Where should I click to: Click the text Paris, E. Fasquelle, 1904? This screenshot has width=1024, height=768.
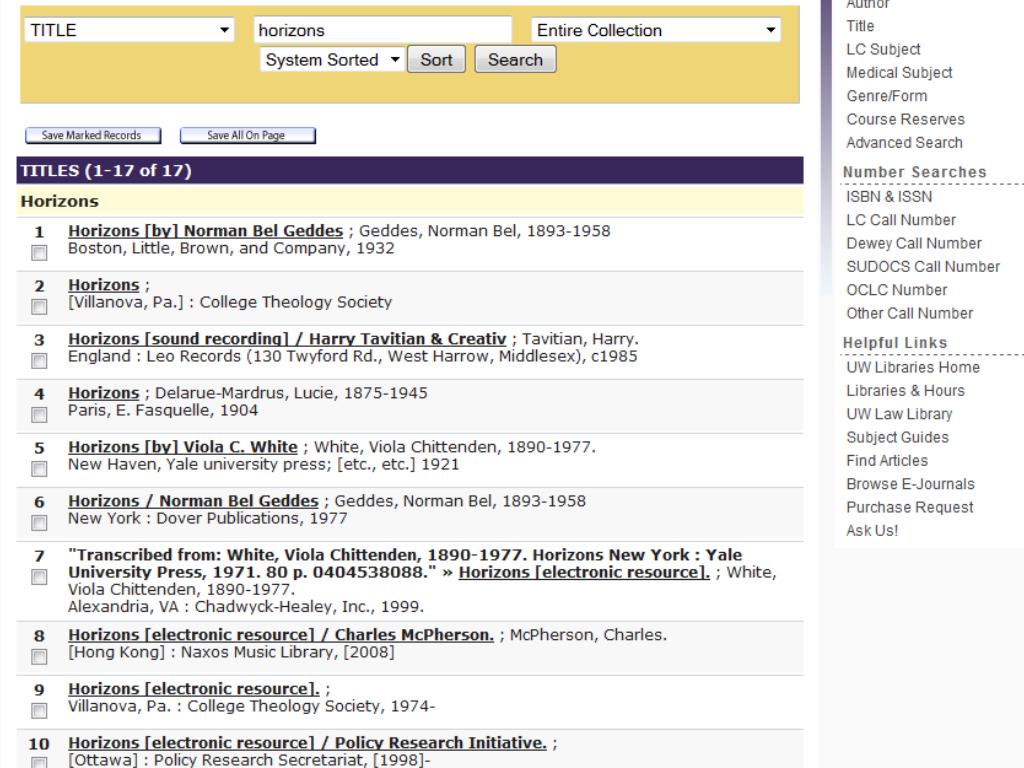click(x=163, y=411)
